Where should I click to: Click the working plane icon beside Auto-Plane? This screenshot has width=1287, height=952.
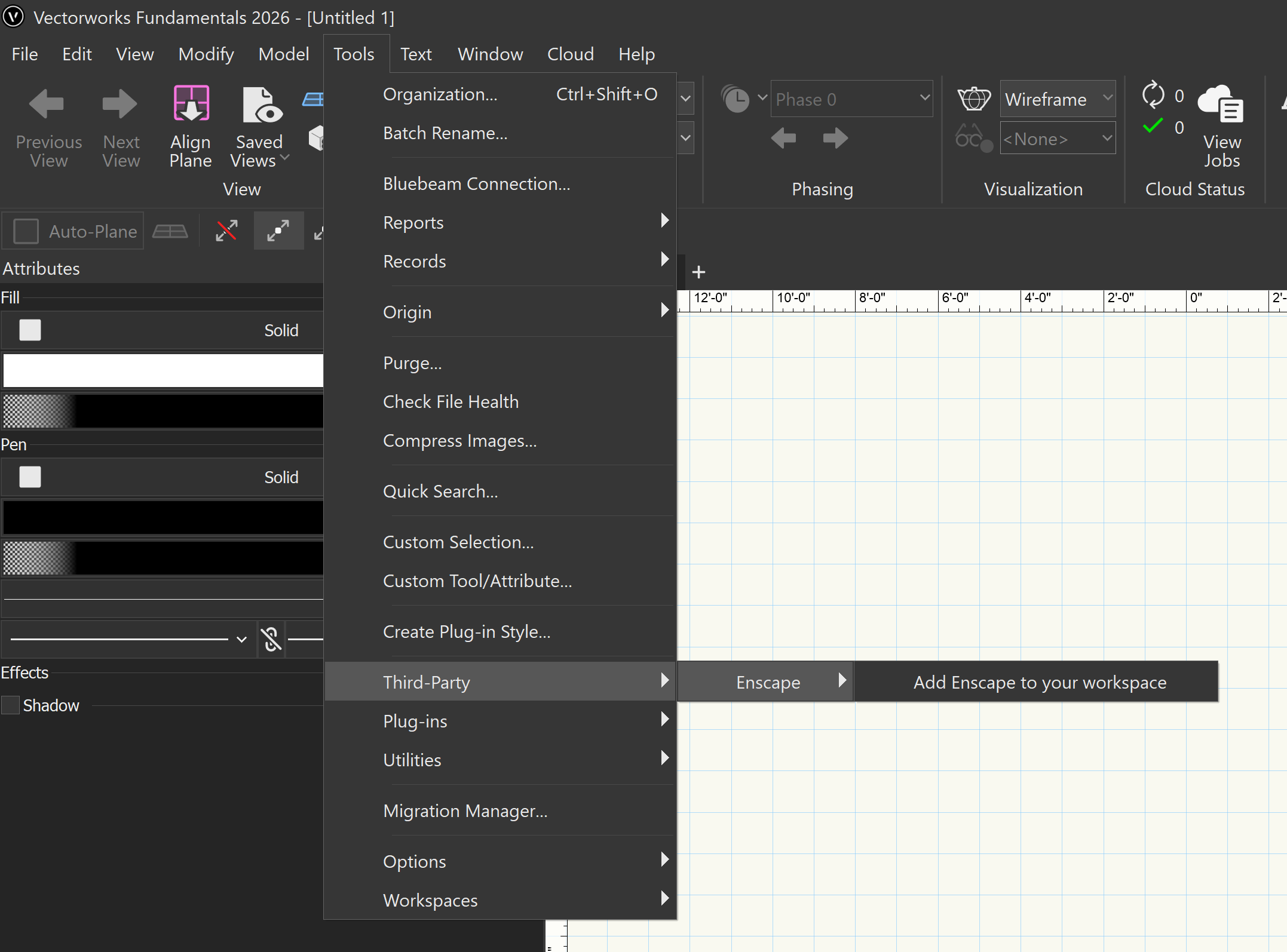click(x=170, y=231)
